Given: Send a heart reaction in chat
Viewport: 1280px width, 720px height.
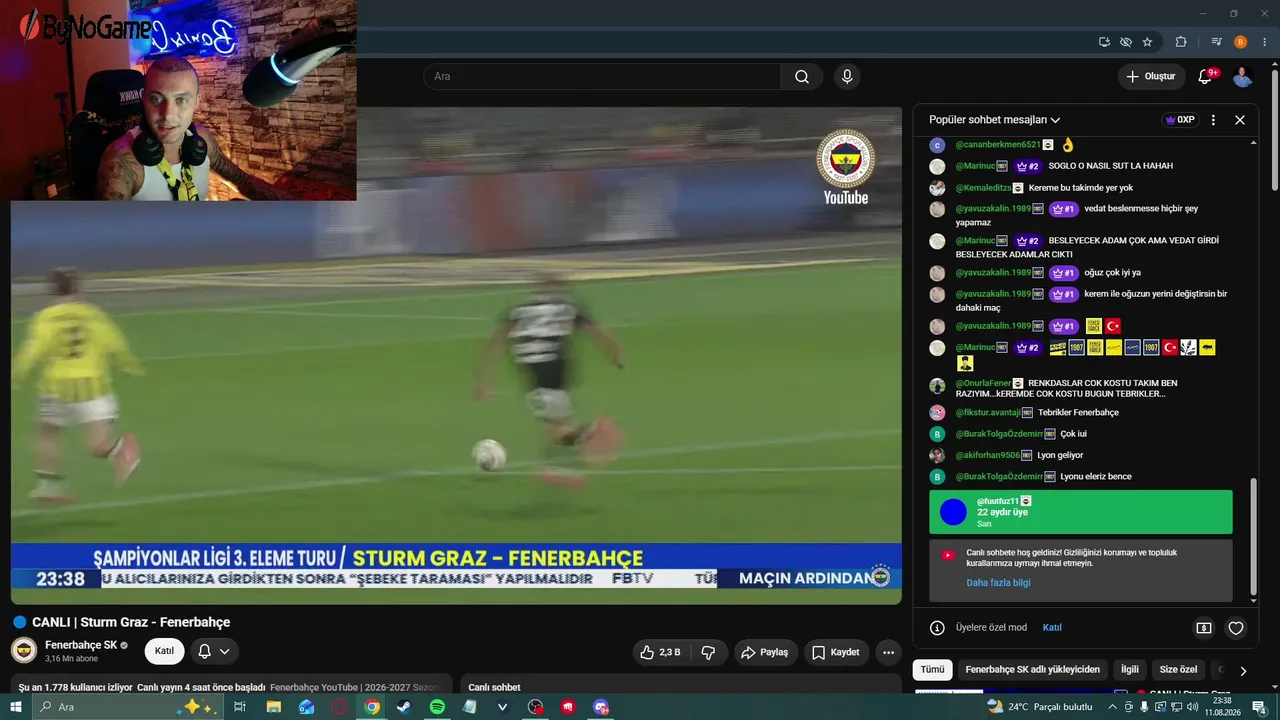Looking at the screenshot, I should tap(1236, 628).
